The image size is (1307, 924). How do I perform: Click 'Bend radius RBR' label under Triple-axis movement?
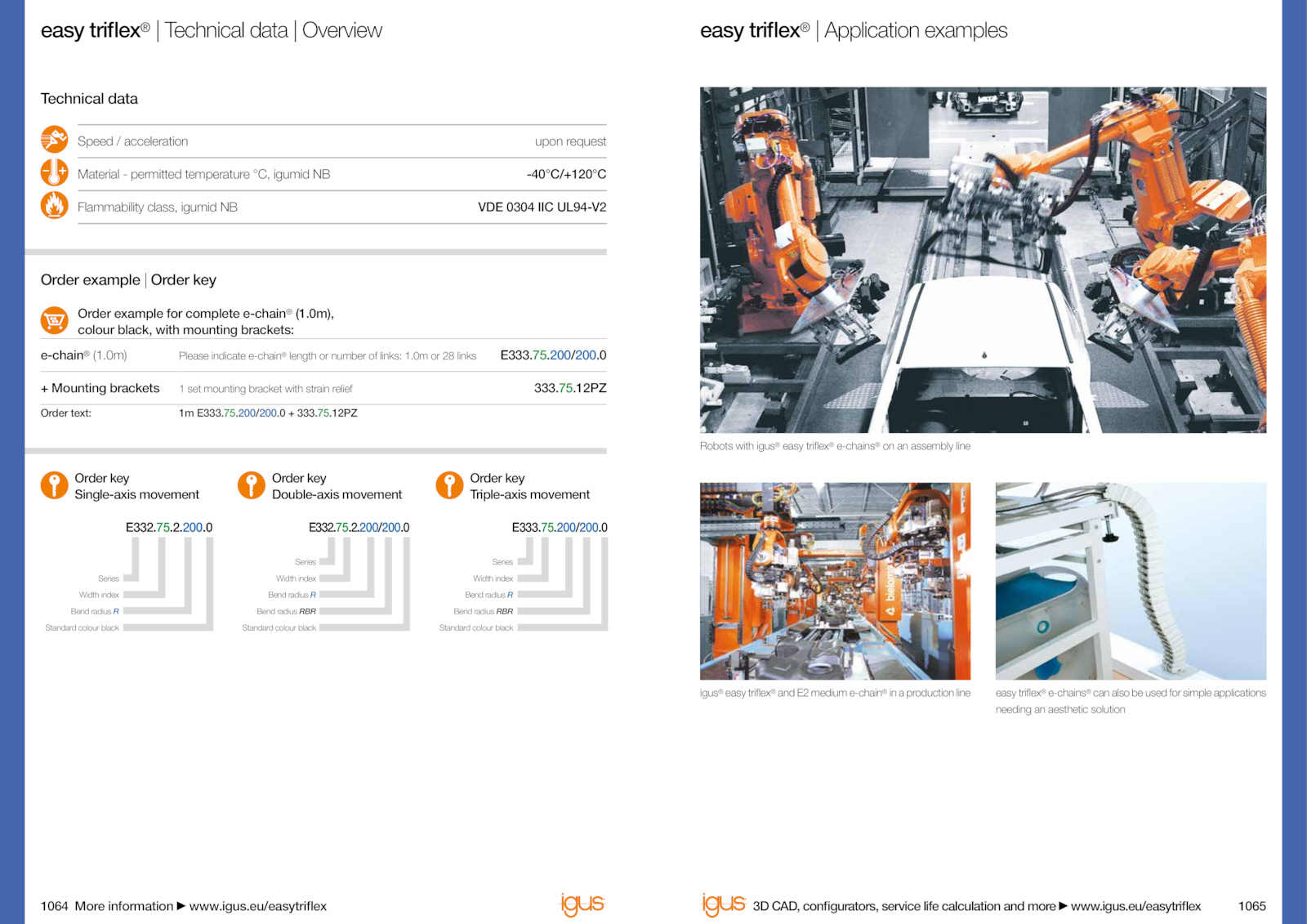click(x=484, y=611)
